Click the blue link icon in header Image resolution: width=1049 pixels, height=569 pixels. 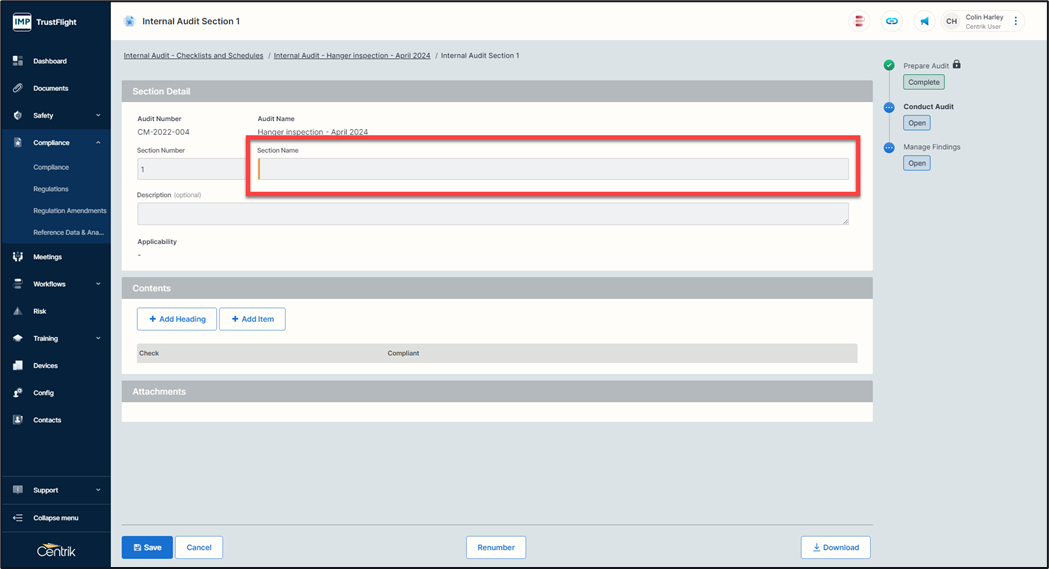click(892, 21)
